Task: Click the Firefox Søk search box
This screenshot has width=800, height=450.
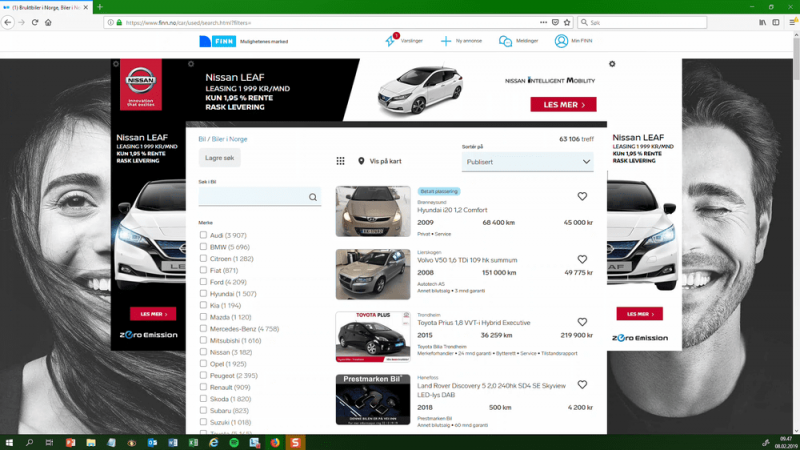Action: (x=642, y=22)
